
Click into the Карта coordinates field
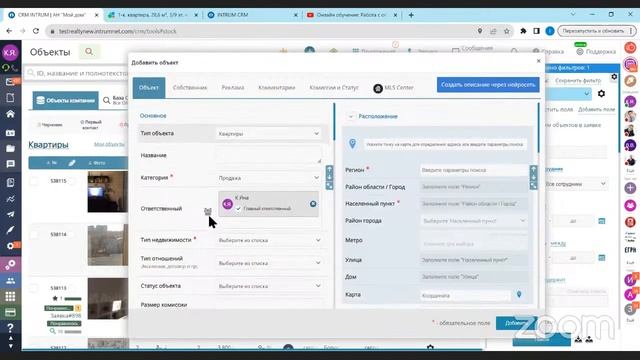(465, 295)
